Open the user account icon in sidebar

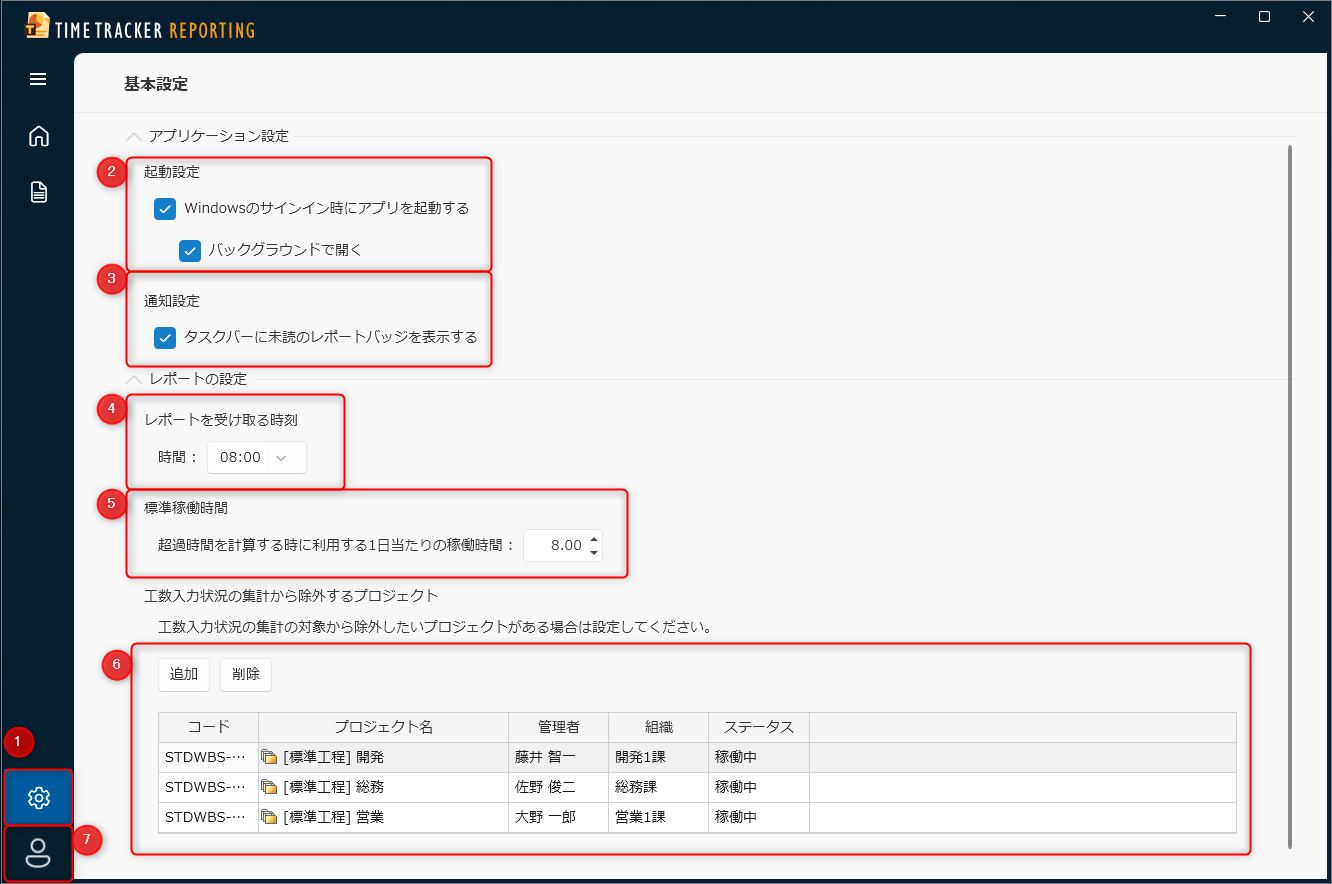click(x=38, y=853)
